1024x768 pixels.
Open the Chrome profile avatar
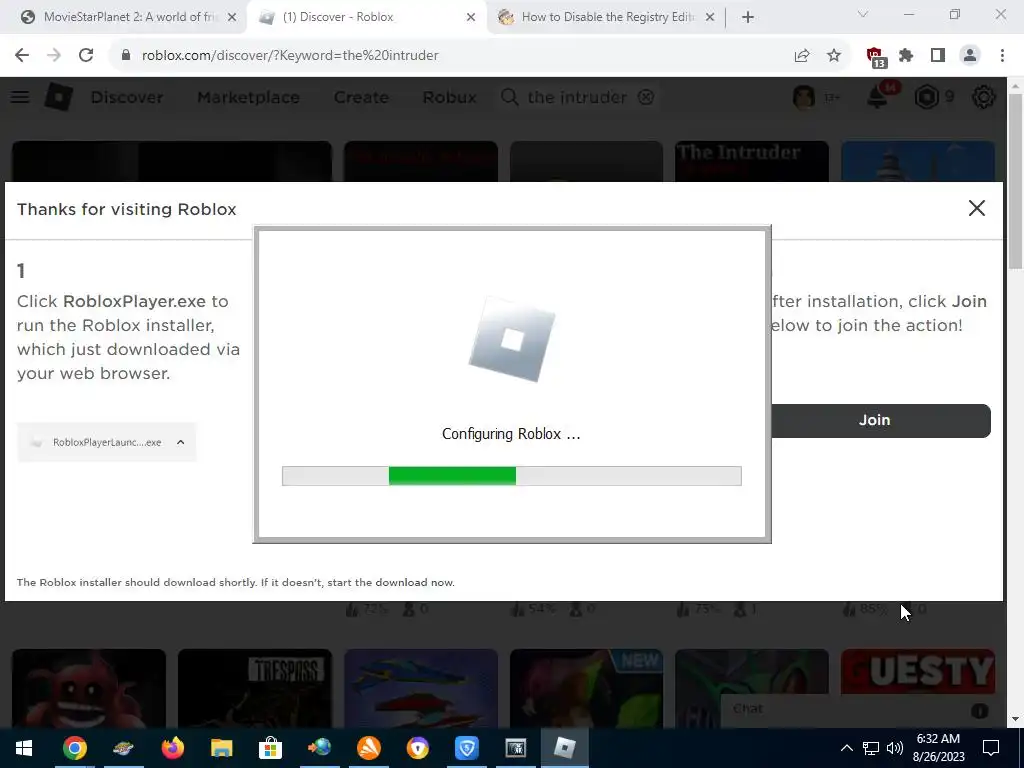970,56
